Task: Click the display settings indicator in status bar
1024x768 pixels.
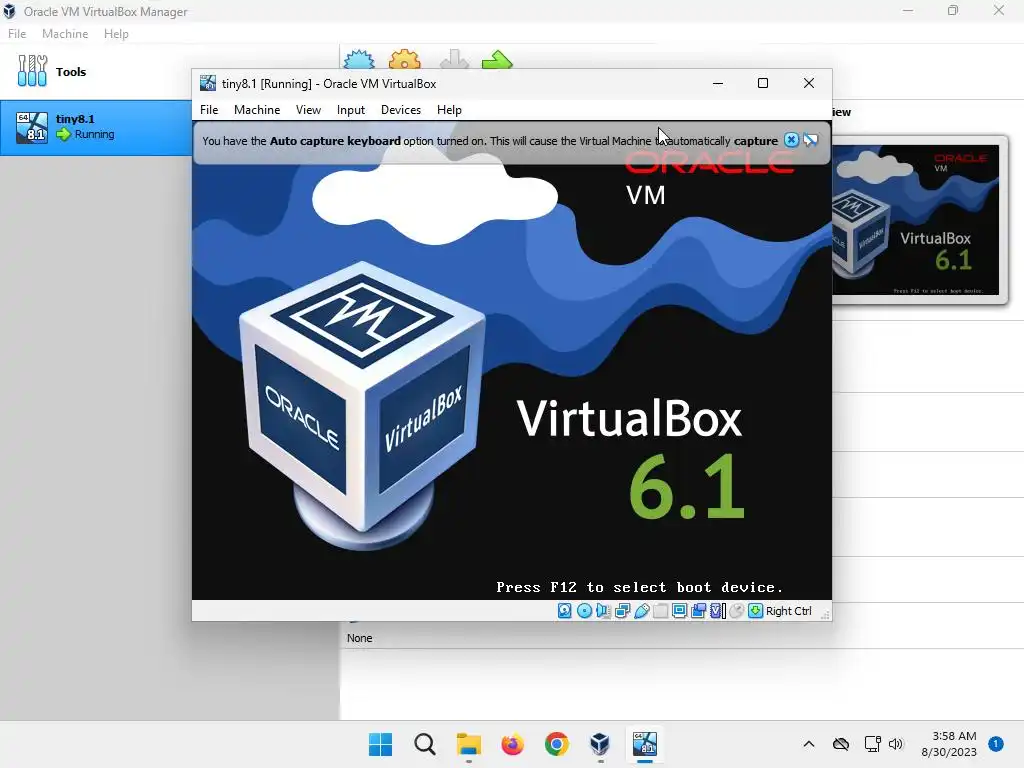Action: pyautogui.click(x=679, y=611)
